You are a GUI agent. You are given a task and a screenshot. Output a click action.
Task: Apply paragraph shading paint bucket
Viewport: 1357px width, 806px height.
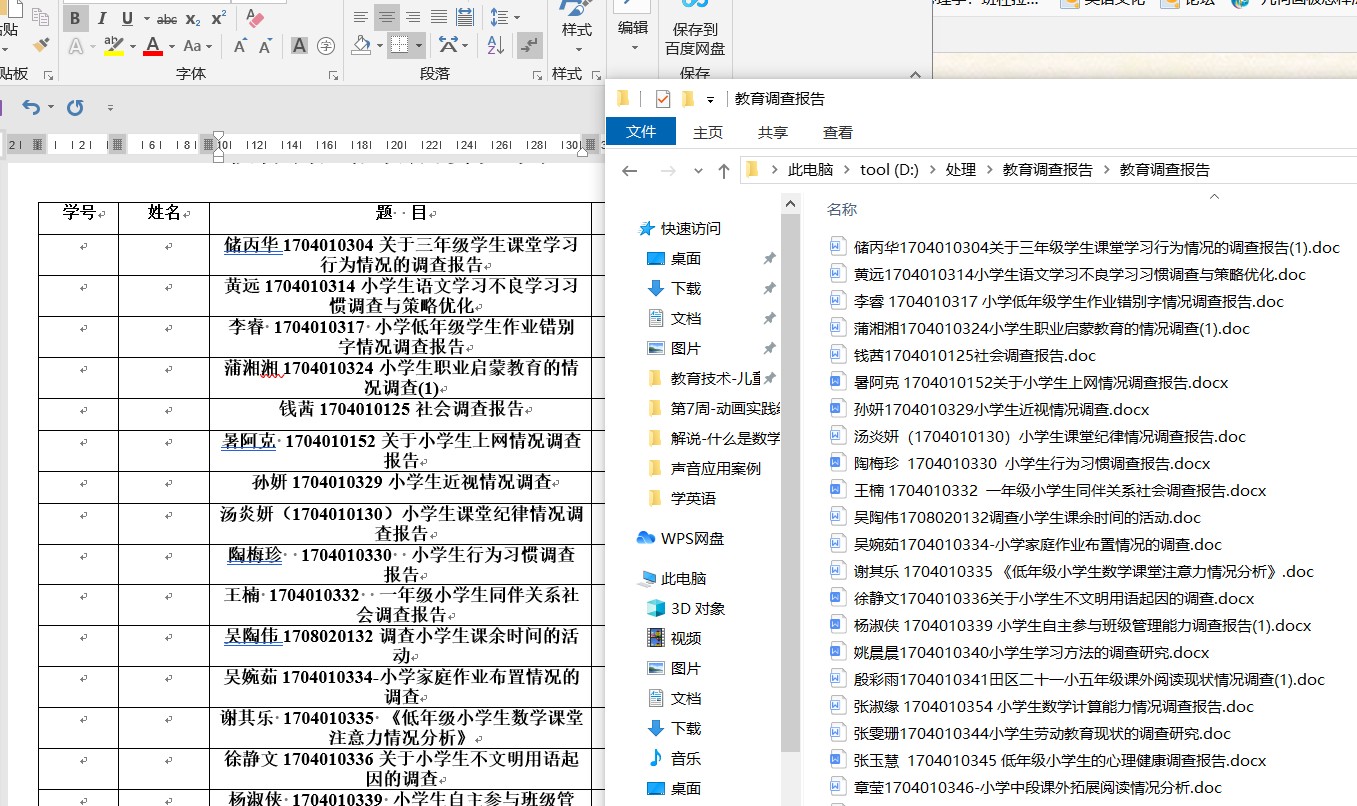(361, 46)
